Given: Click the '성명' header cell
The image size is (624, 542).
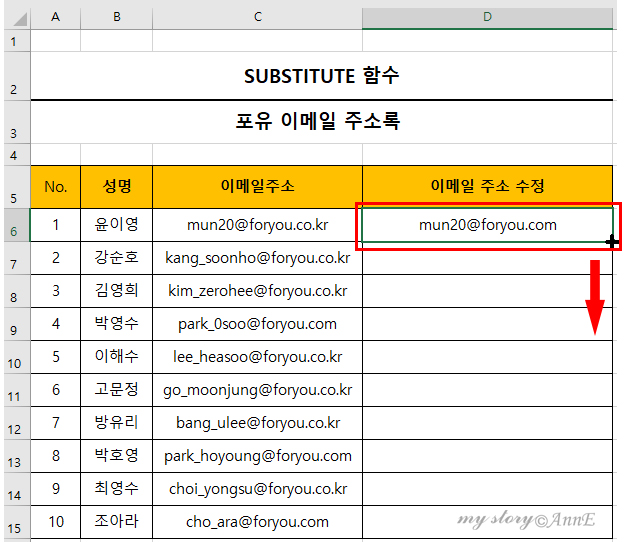Looking at the screenshot, I should (117, 187).
